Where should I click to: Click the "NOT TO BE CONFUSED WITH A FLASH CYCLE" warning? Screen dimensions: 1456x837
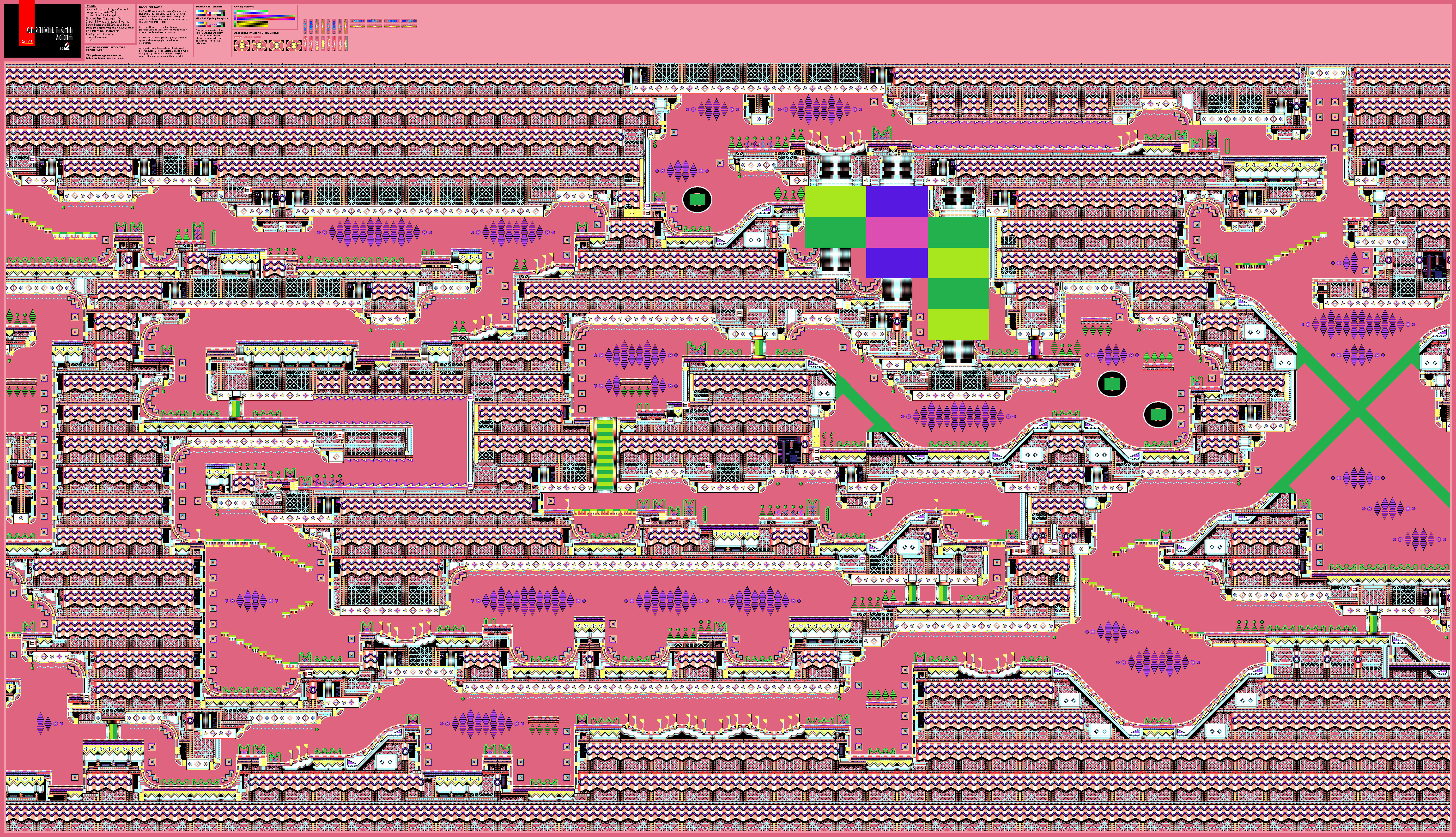coord(106,49)
